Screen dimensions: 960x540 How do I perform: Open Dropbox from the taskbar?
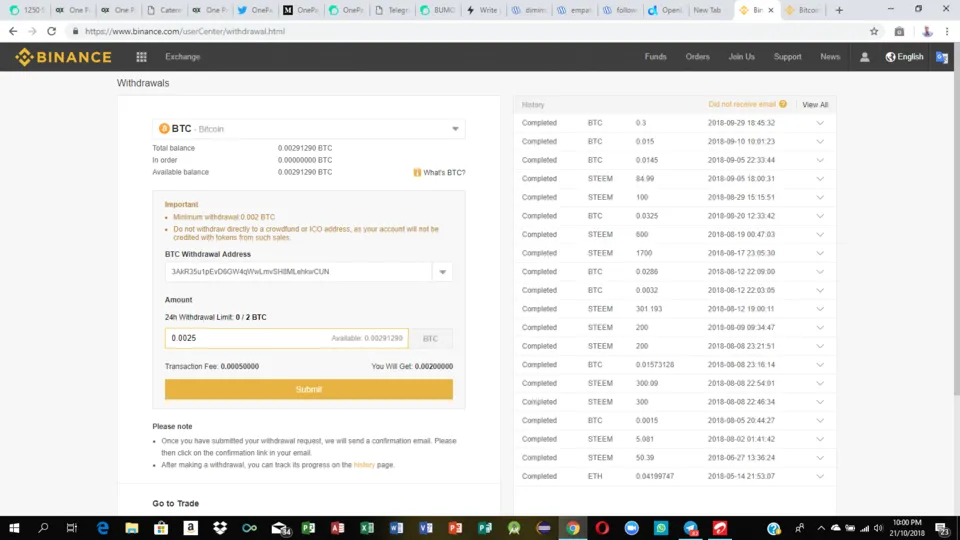point(220,528)
